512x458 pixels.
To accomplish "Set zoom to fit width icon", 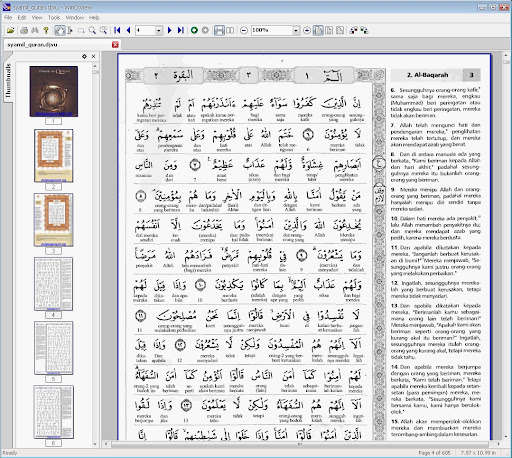I will point(329,30).
